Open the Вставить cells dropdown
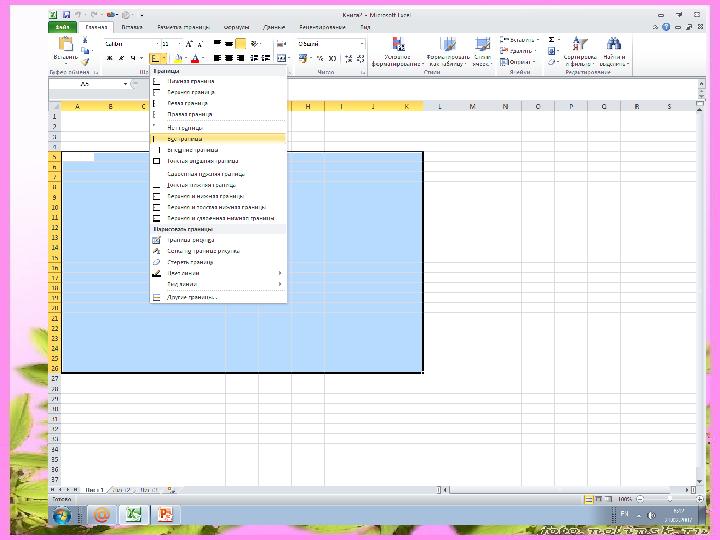 (x=519, y=40)
